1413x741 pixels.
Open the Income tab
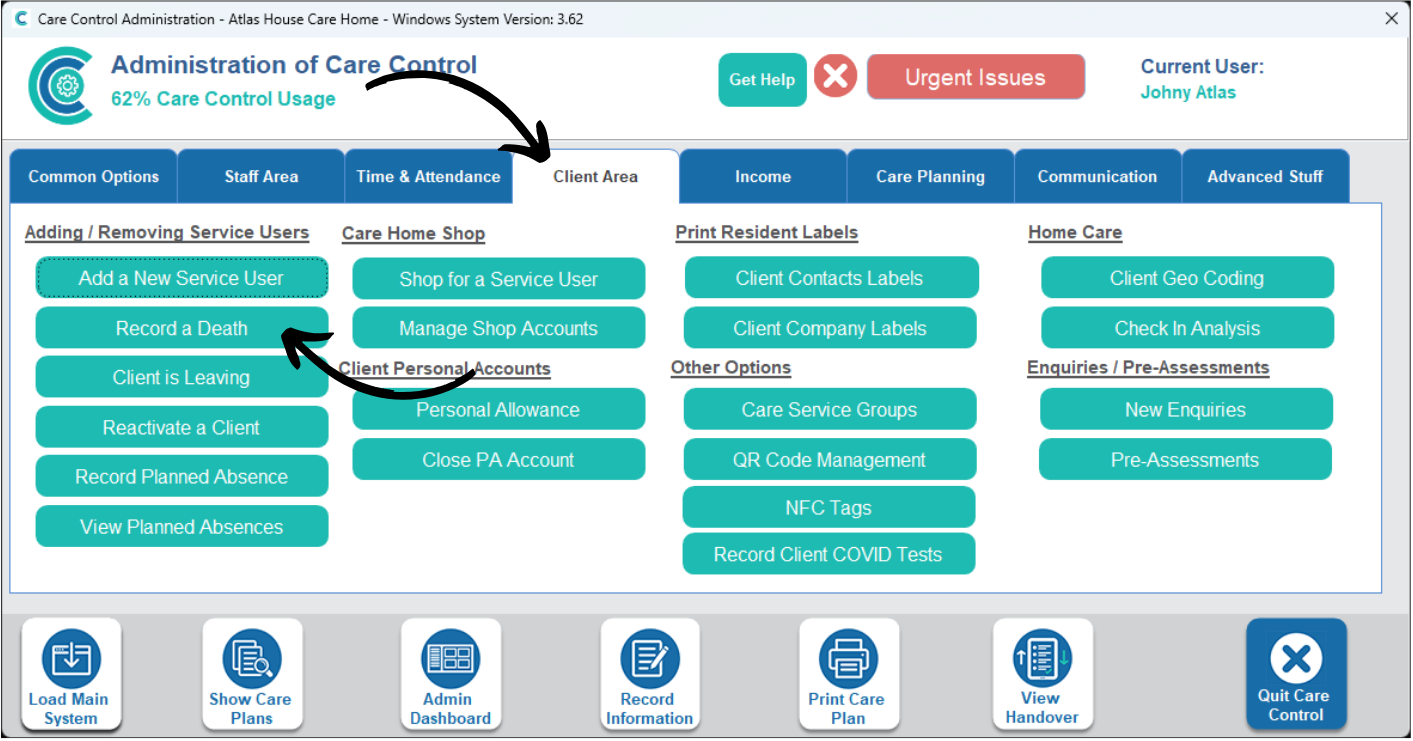click(x=763, y=177)
